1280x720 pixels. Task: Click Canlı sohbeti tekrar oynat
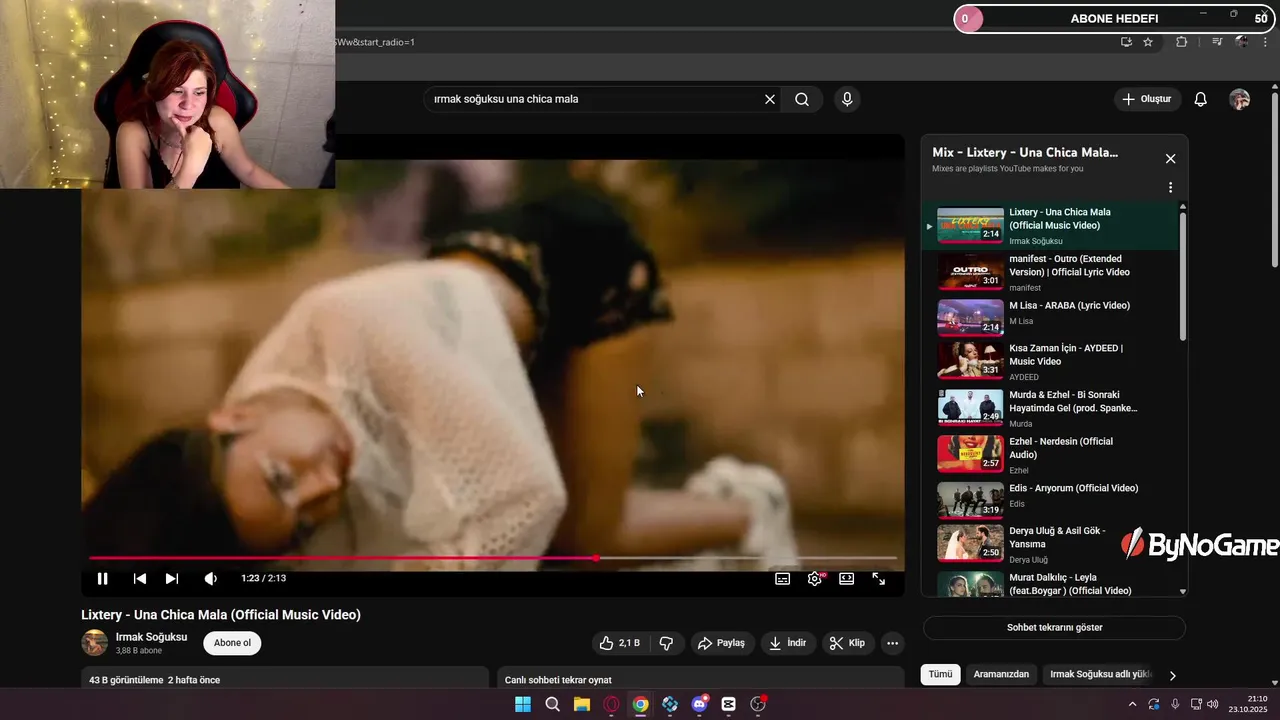click(x=558, y=680)
